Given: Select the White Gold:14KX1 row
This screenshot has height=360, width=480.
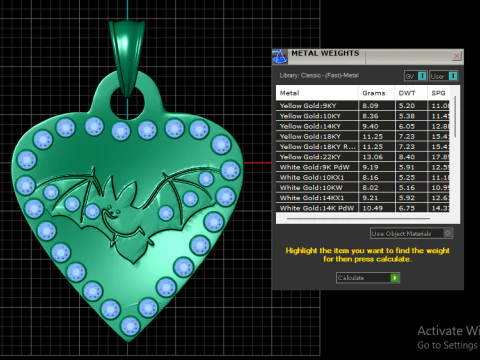Looking at the screenshot, I should coord(363,198).
